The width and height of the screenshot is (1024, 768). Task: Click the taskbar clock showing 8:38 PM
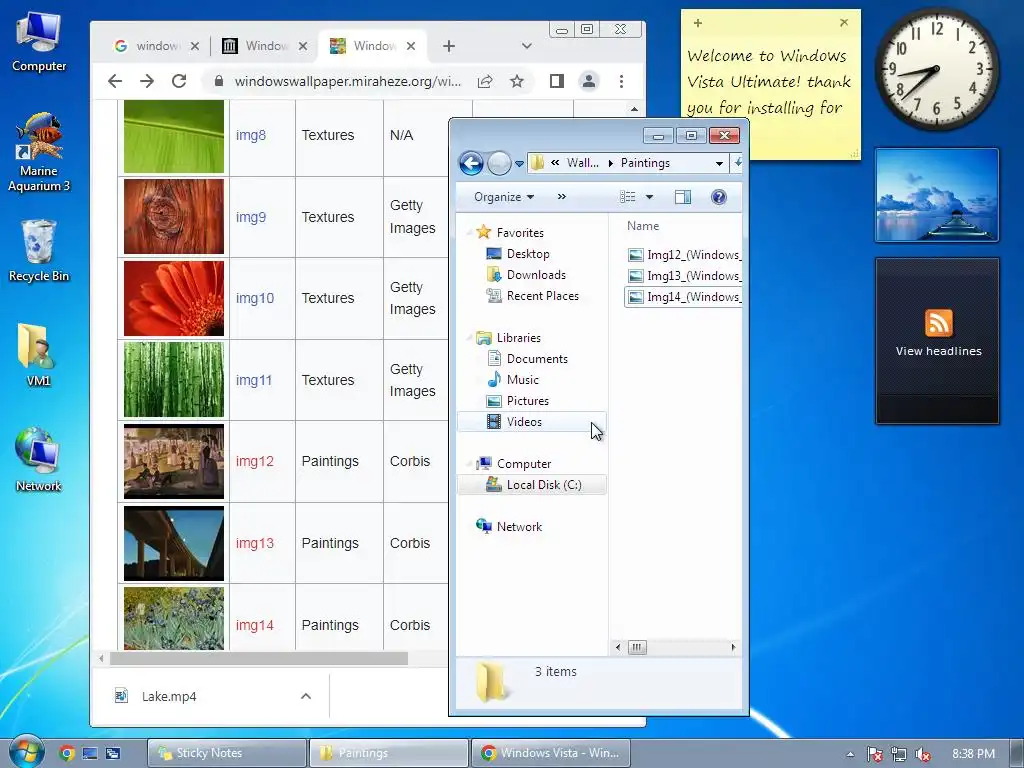973,754
